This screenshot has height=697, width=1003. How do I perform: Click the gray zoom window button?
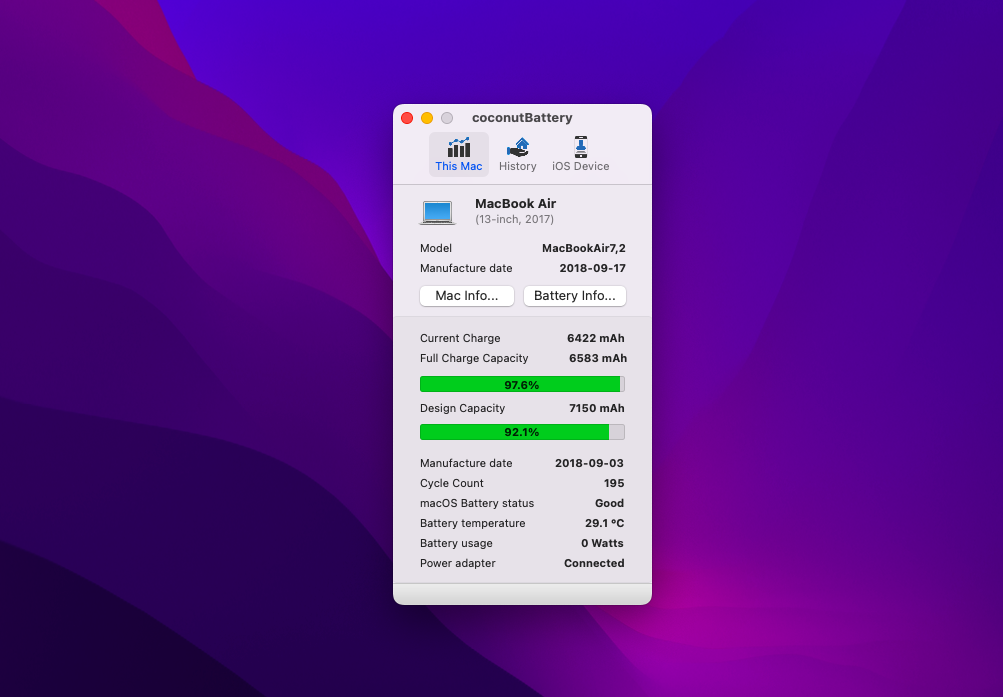[447, 118]
